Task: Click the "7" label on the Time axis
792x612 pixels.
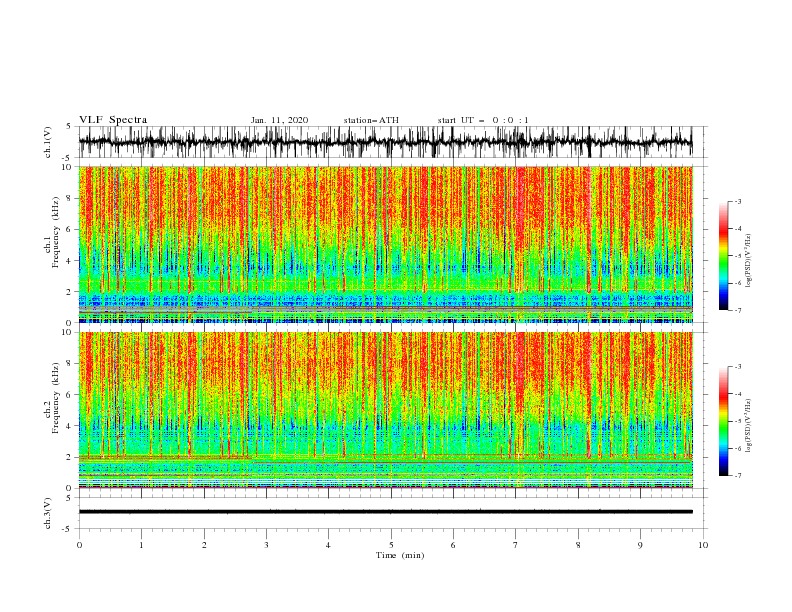Action: click(516, 545)
